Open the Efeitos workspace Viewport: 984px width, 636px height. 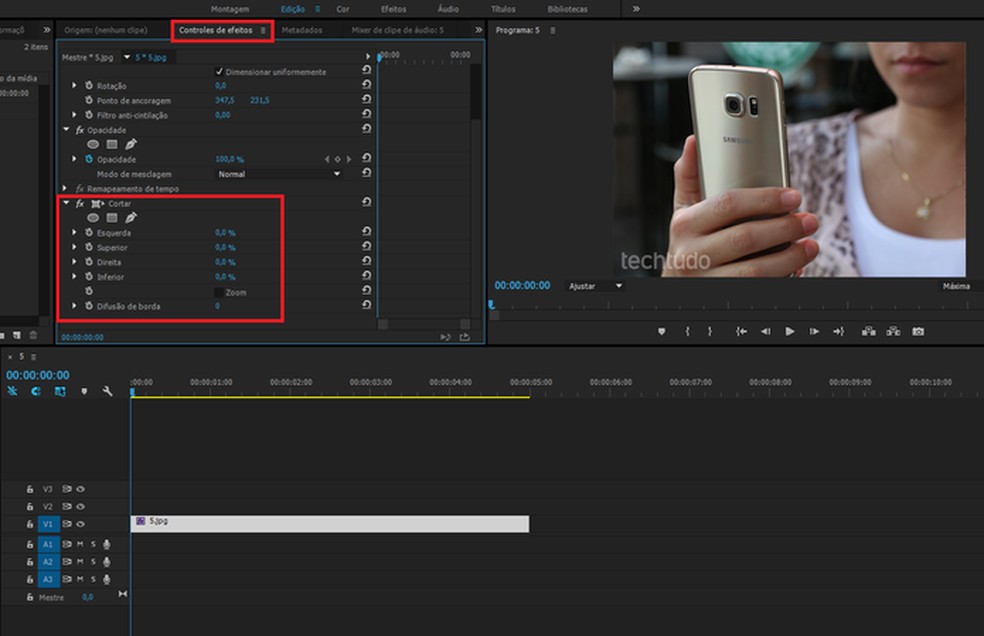tap(393, 9)
